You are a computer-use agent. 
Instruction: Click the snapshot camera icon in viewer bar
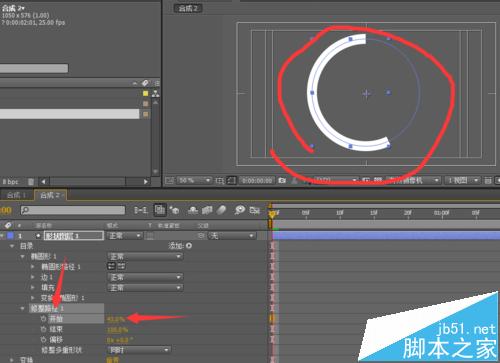[282, 180]
